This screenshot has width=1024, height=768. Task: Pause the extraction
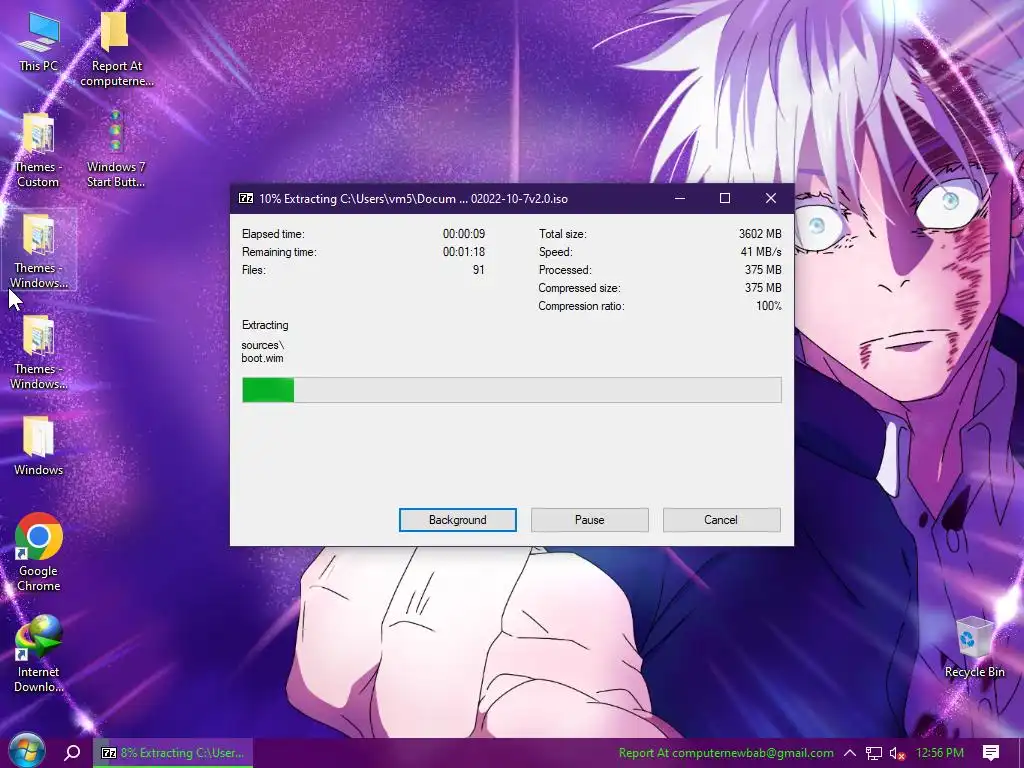tap(590, 520)
